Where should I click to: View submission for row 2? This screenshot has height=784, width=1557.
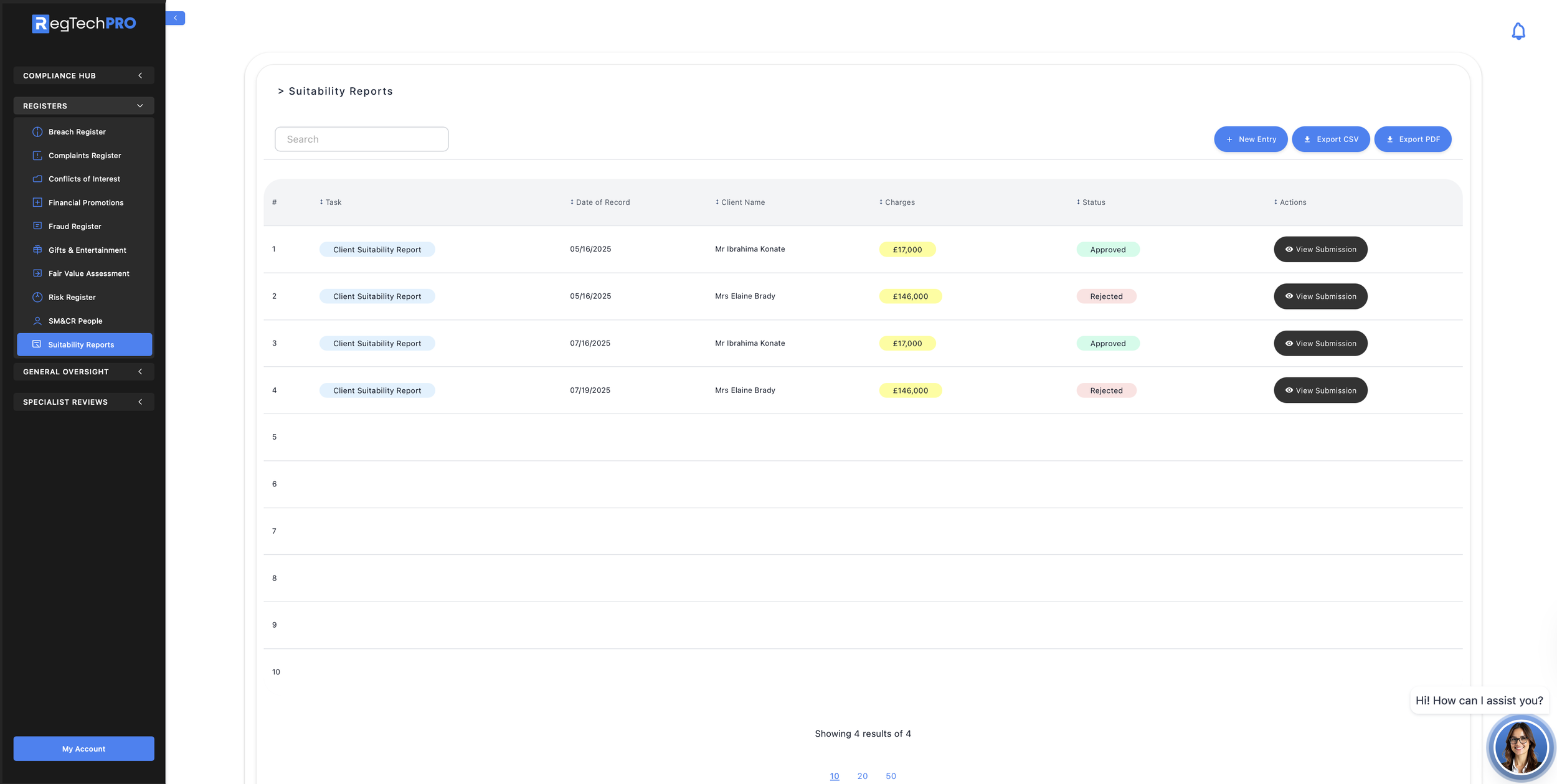coord(1320,296)
